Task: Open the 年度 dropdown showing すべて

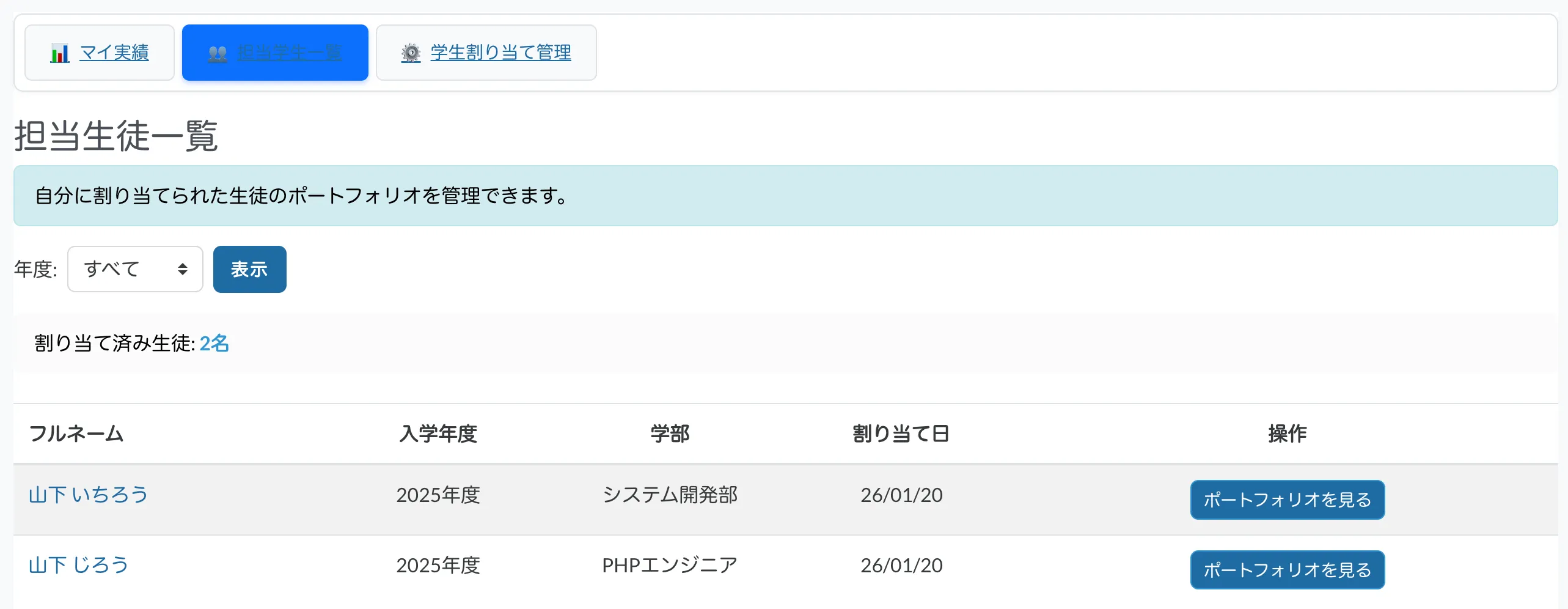Action: (134, 269)
